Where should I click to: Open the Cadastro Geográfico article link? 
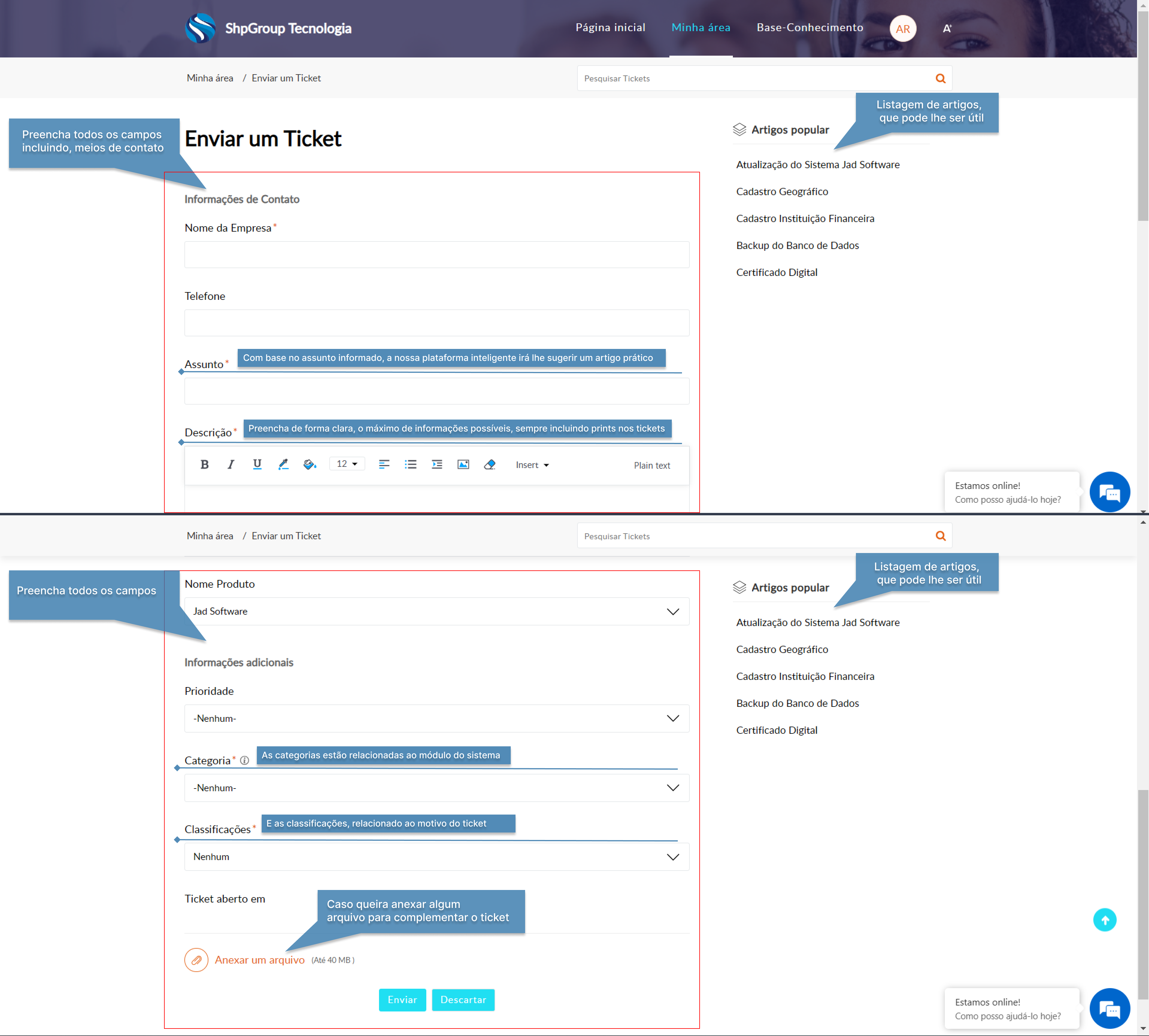(x=781, y=191)
